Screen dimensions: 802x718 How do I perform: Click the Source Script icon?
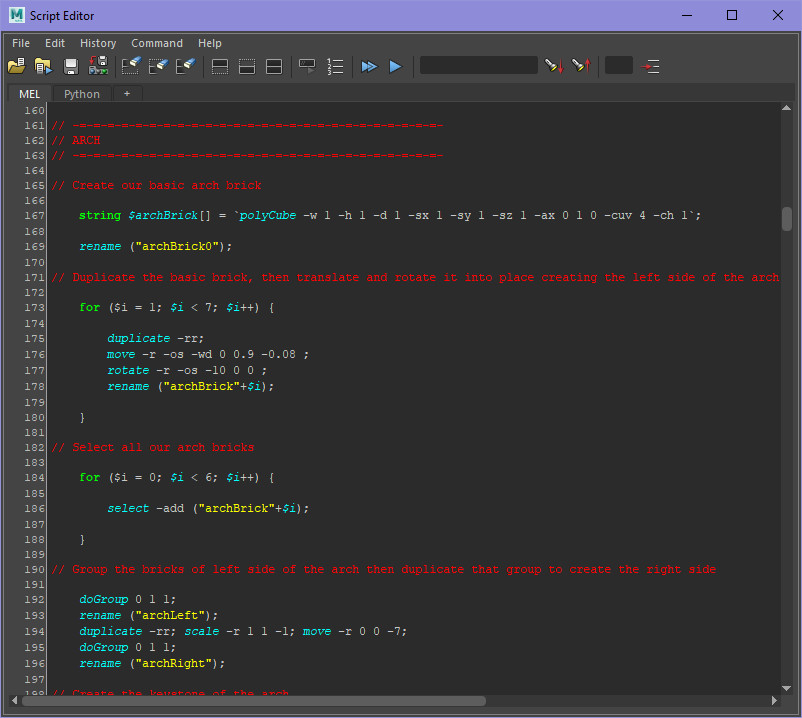coord(43,66)
